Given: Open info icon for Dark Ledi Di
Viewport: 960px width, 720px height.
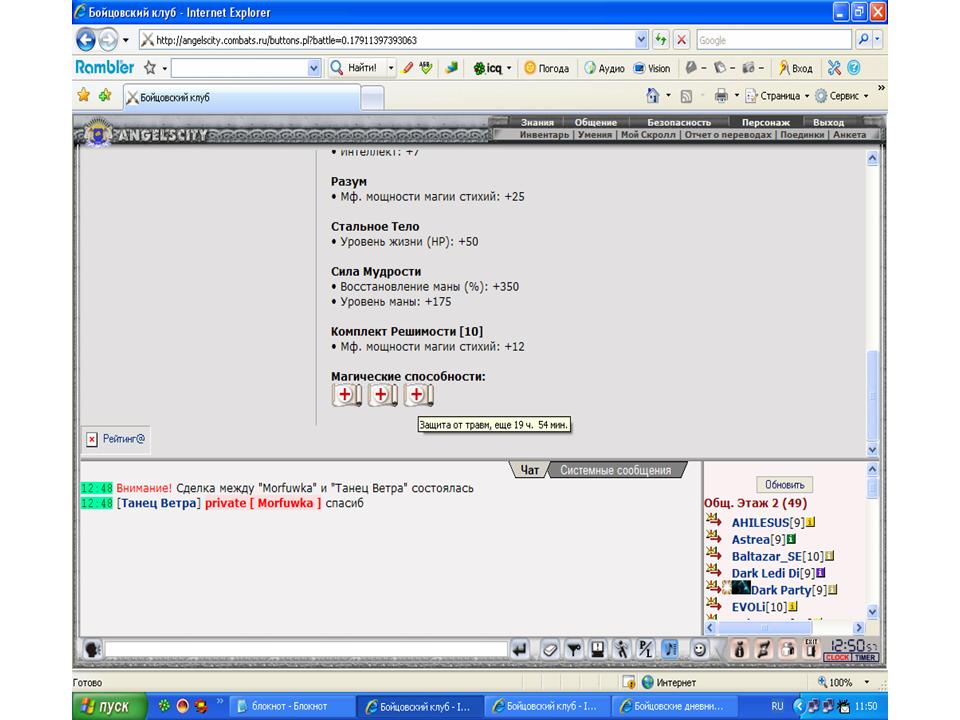Looking at the screenshot, I should coord(820,573).
